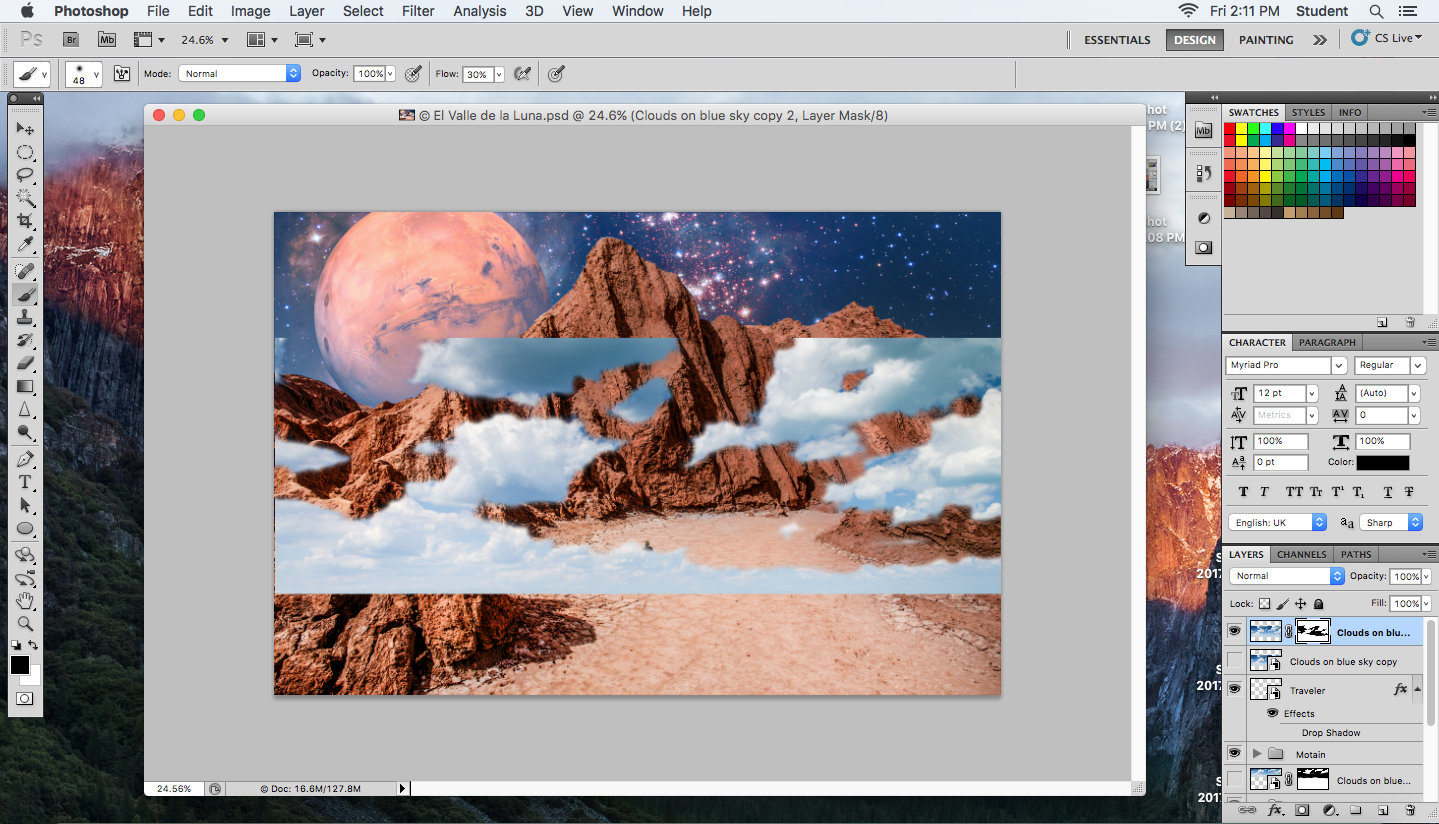Open the Flow value dropdown
The width and height of the screenshot is (1439, 824).
point(498,74)
